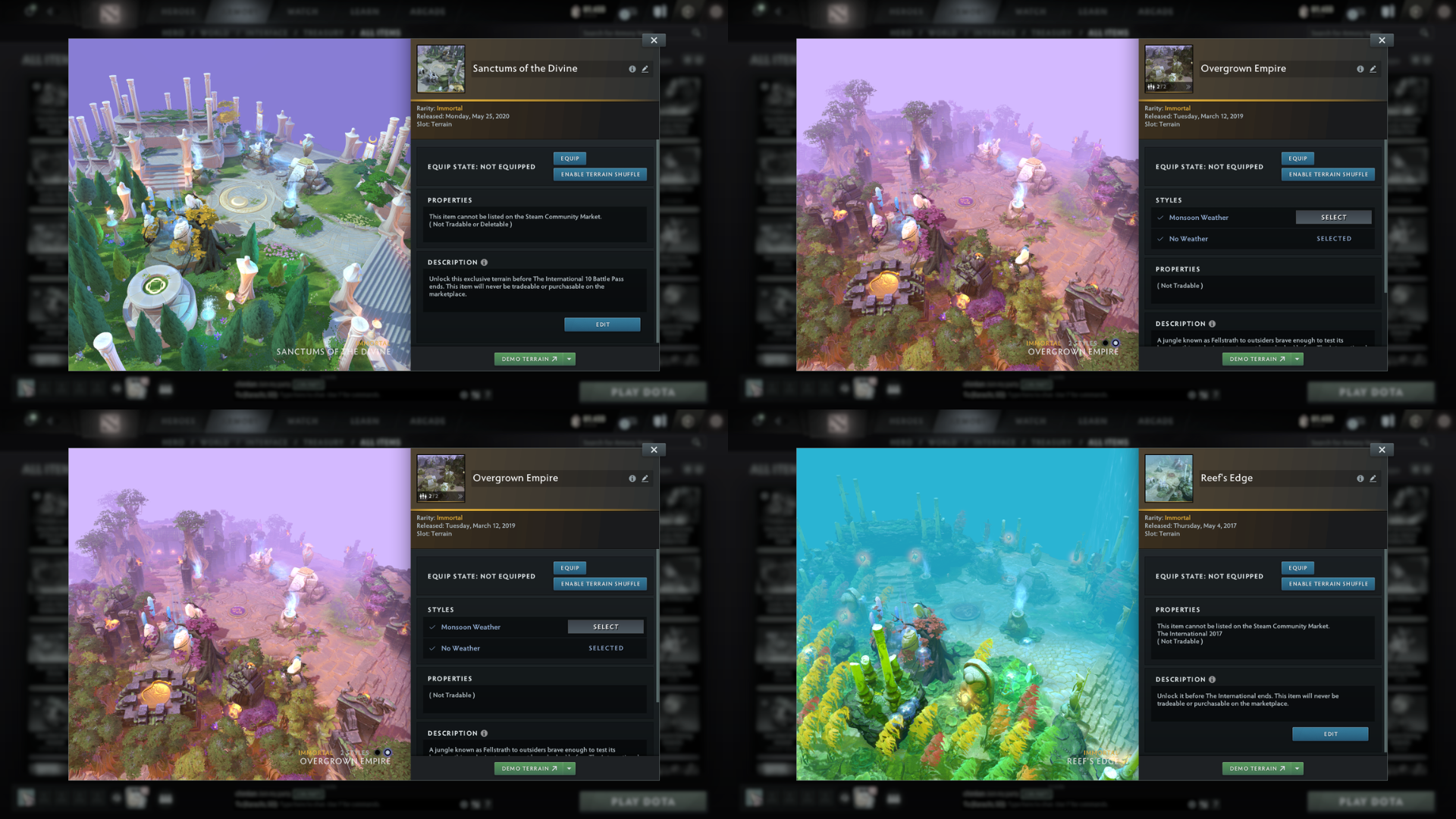Open Description info icon in lower Overgrown Empire dialog
Image resolution: width=1456 pixels, height=819 pixels.
[x=484, y=733]
